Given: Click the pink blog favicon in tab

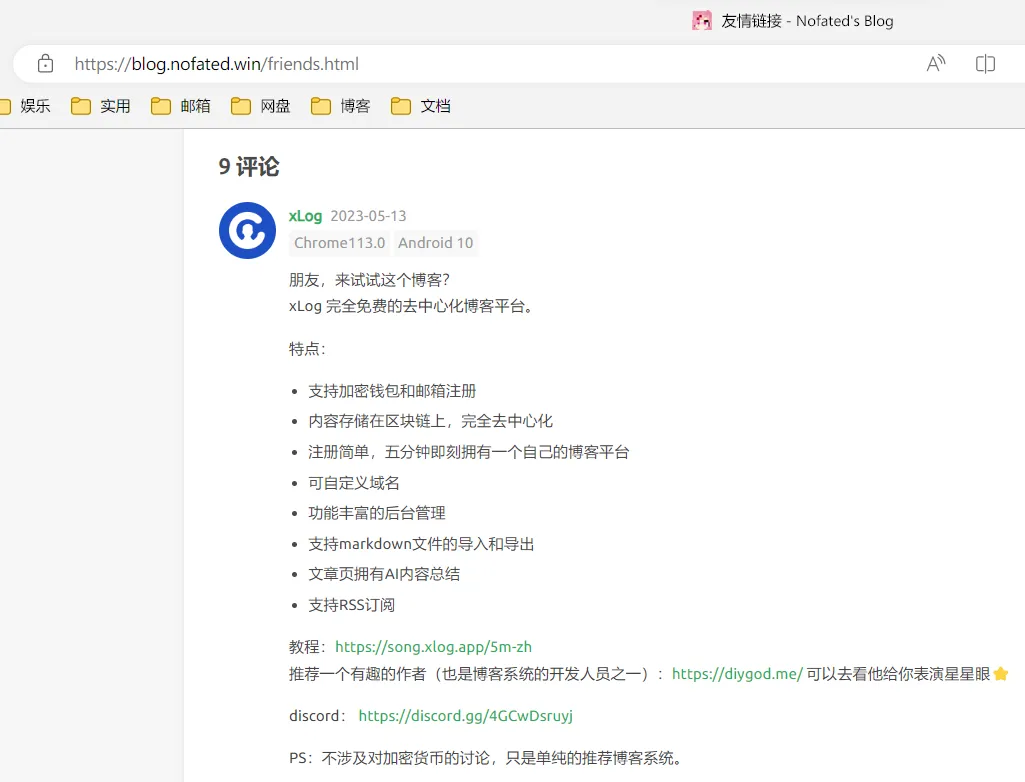Looking at the screenshot, I should (x=702, y=20).
